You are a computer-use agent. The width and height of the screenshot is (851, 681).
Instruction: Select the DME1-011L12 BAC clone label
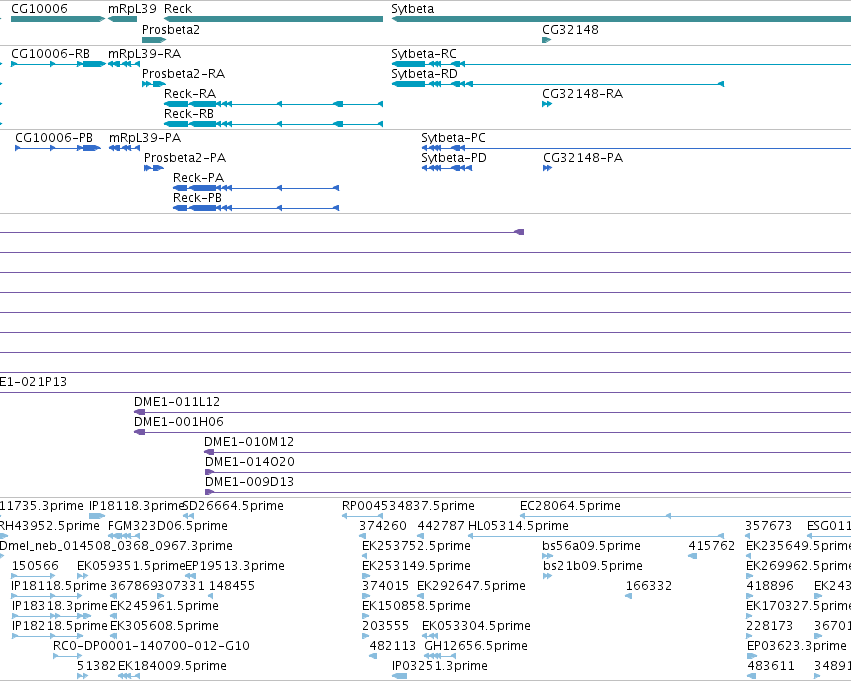point(177,402)
